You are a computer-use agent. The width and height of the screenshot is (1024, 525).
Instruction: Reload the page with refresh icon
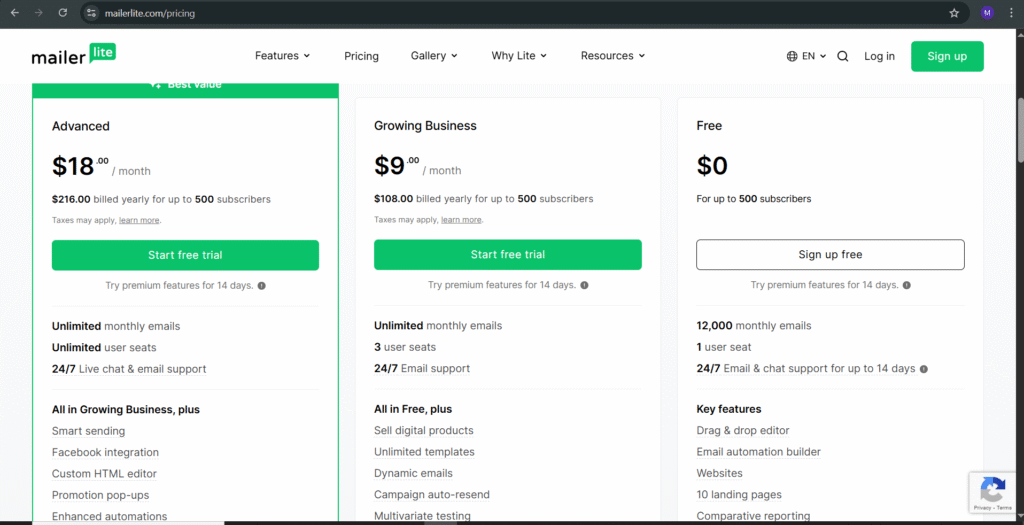[63, 13]
